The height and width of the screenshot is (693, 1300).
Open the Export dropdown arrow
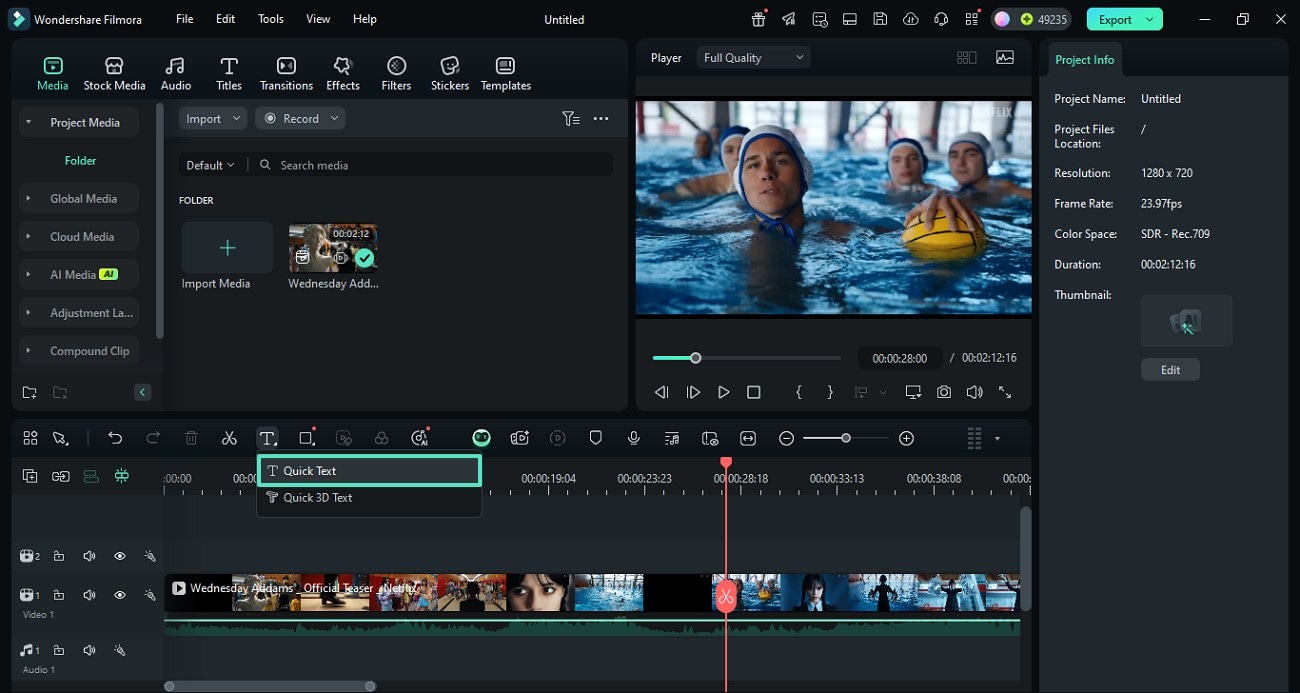pos(1150,19)
